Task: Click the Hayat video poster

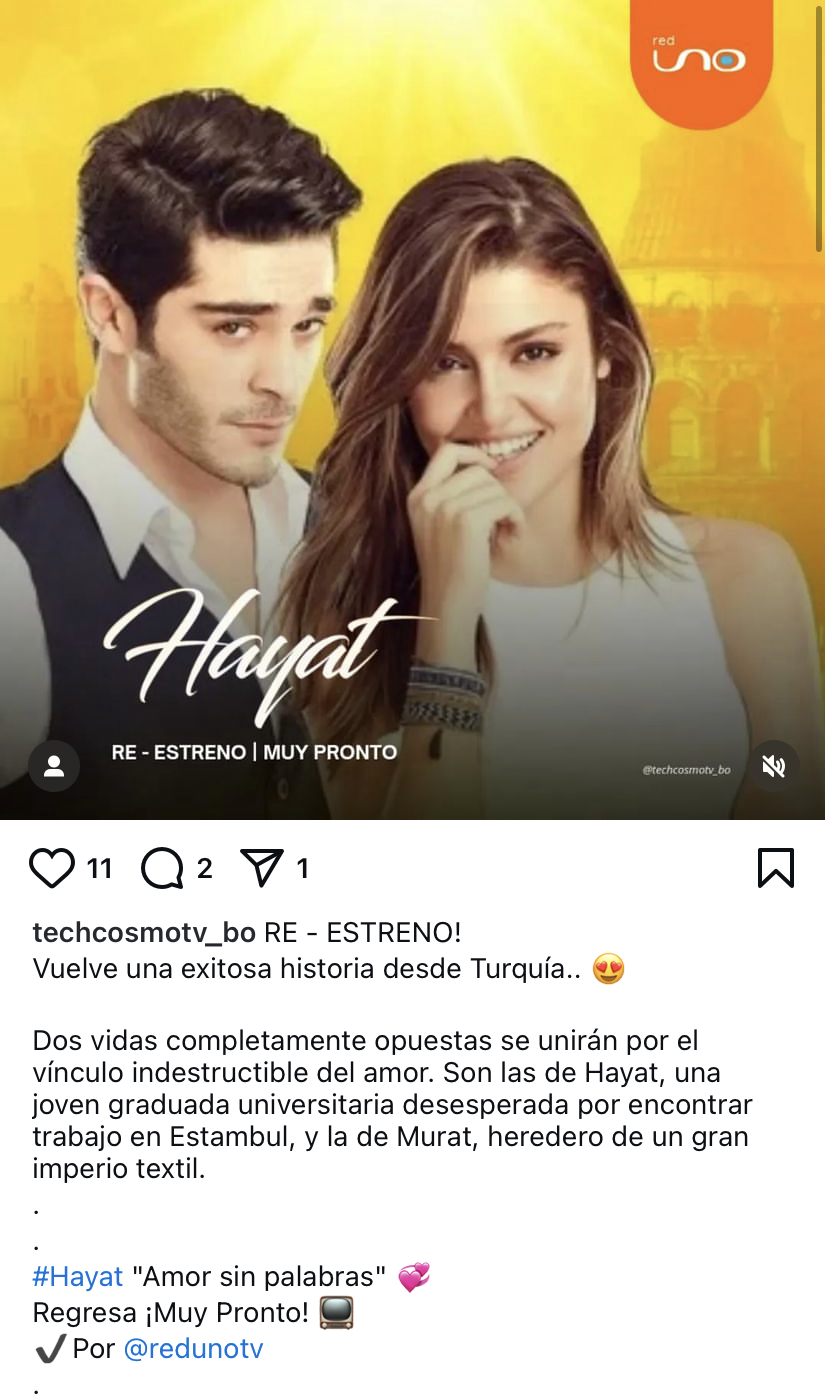Action: (x=412, y=410)
